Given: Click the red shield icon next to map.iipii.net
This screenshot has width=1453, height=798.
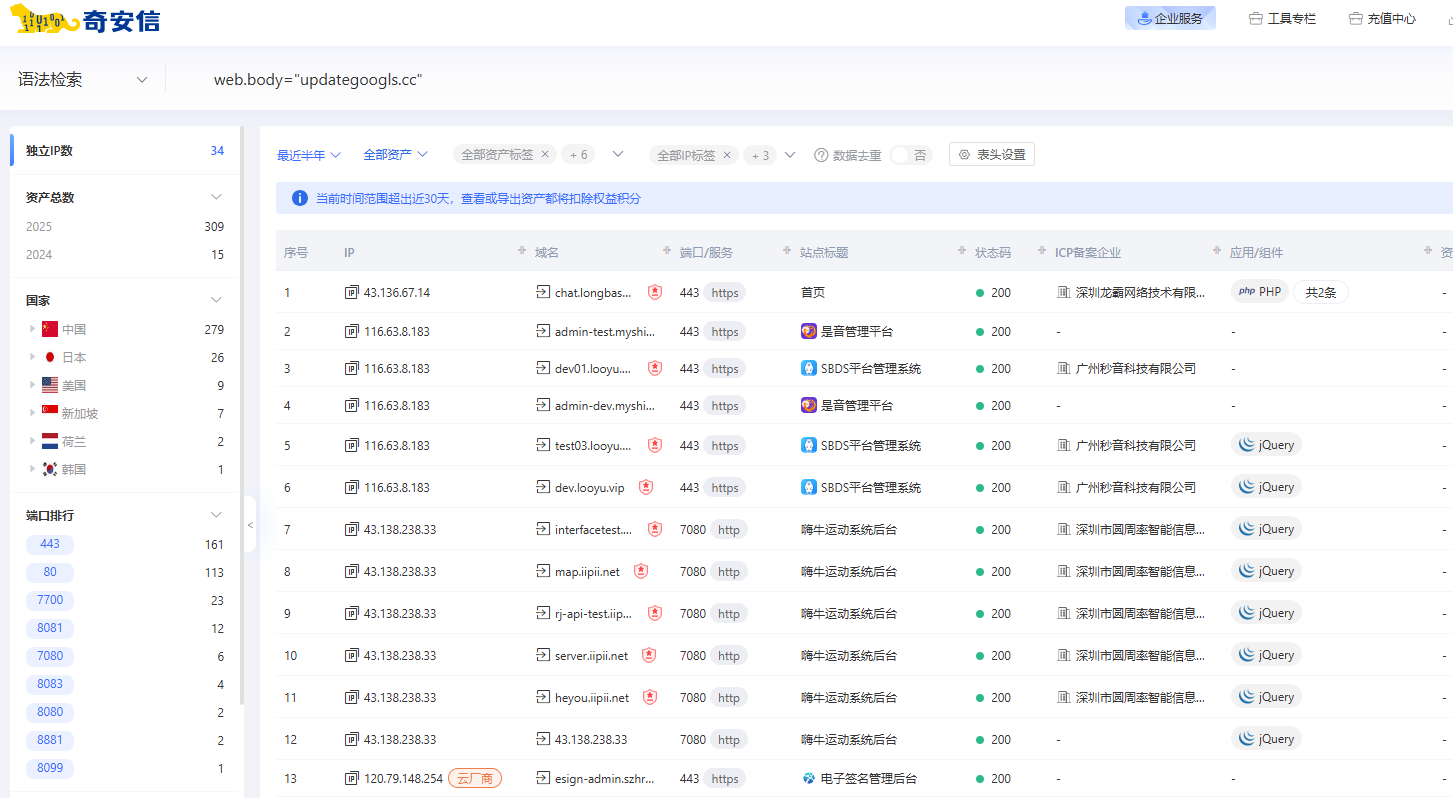Looking at the screenshot, I should tap(641, 571).
